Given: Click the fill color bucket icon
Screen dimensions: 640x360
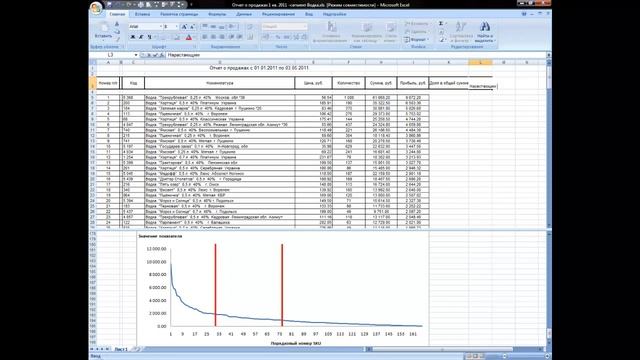Looking at the screenshot, I should (x=177, y=37).
